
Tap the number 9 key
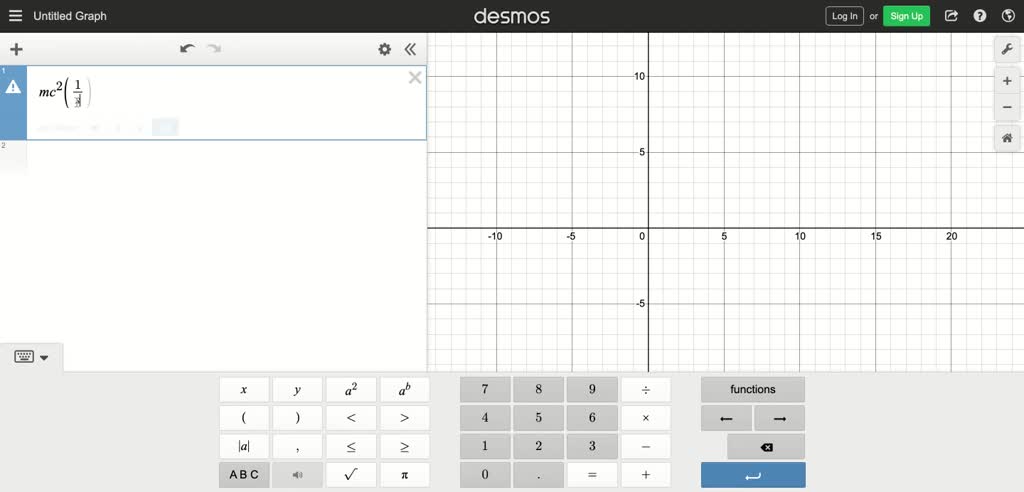pyautogui.click(x=592, y=389)
